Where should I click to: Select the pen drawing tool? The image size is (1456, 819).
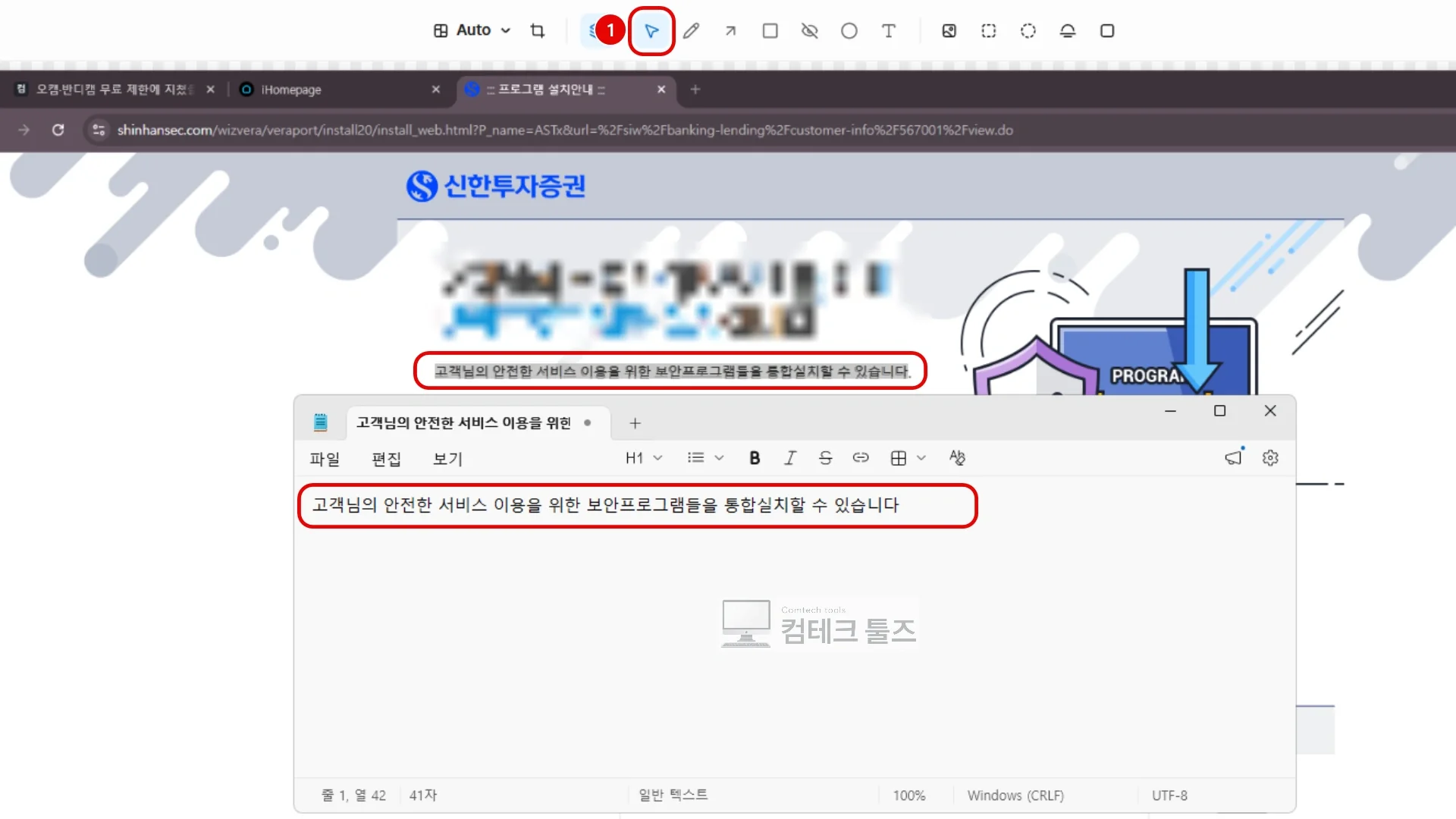coord(691,30)
